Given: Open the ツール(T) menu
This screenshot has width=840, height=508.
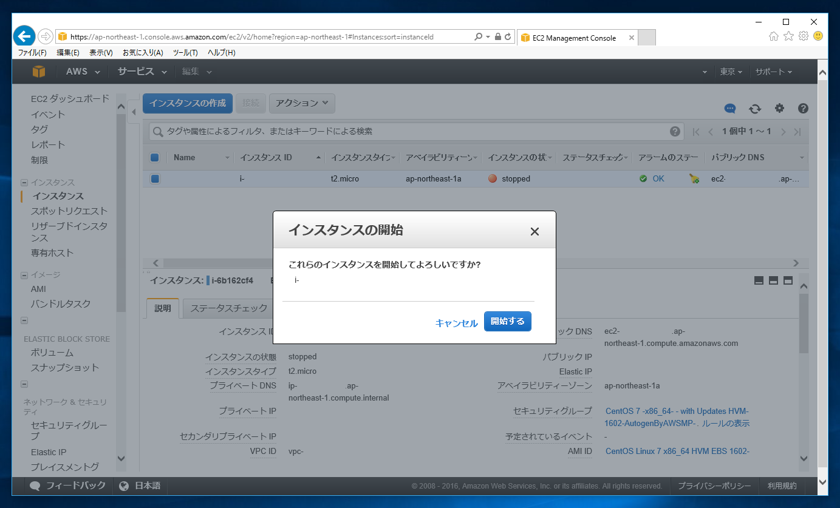Looking at the screenshot, I should (x=185, y=53).
